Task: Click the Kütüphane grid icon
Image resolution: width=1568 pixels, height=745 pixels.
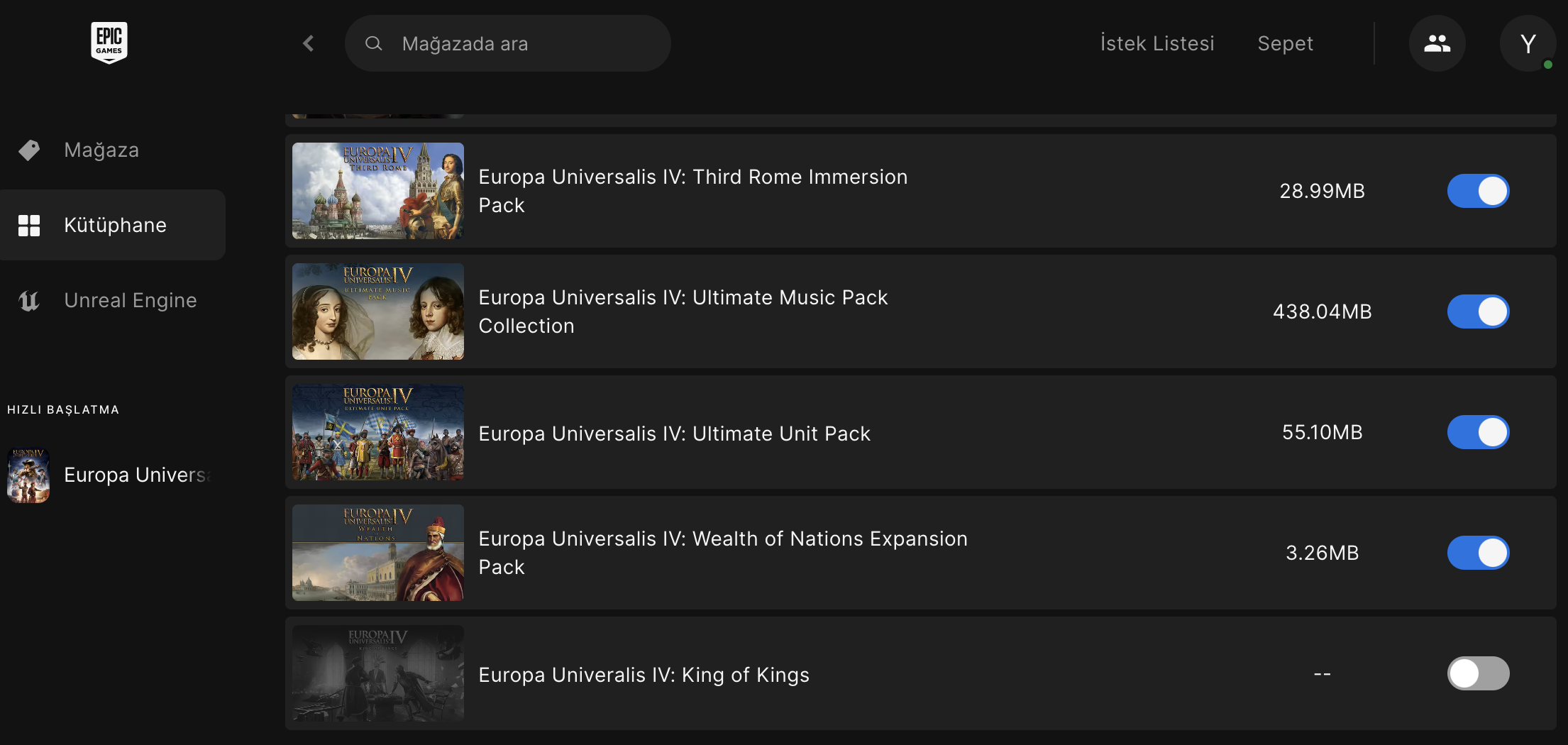Action: click(x=29, y=225)
